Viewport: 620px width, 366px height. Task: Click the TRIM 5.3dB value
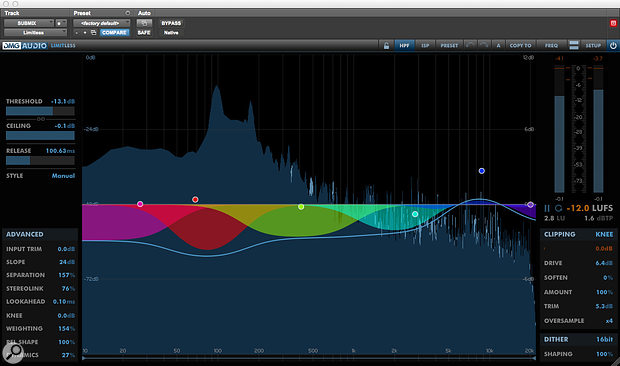tap(604, 306)
